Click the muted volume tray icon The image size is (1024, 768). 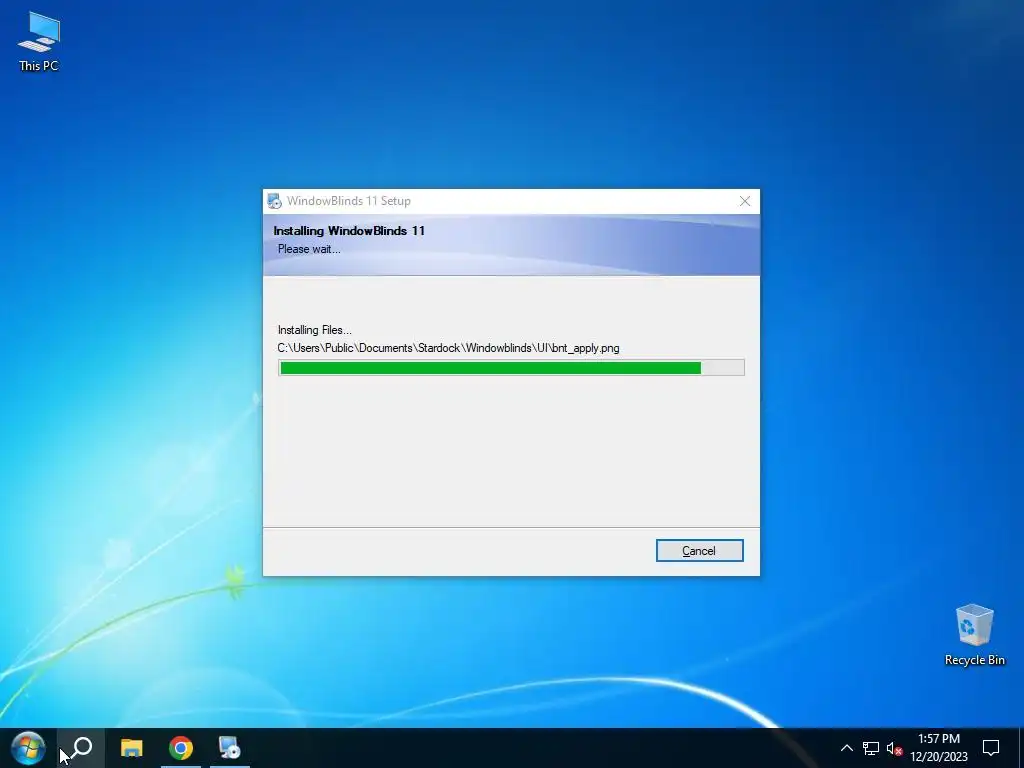(894, 748)
